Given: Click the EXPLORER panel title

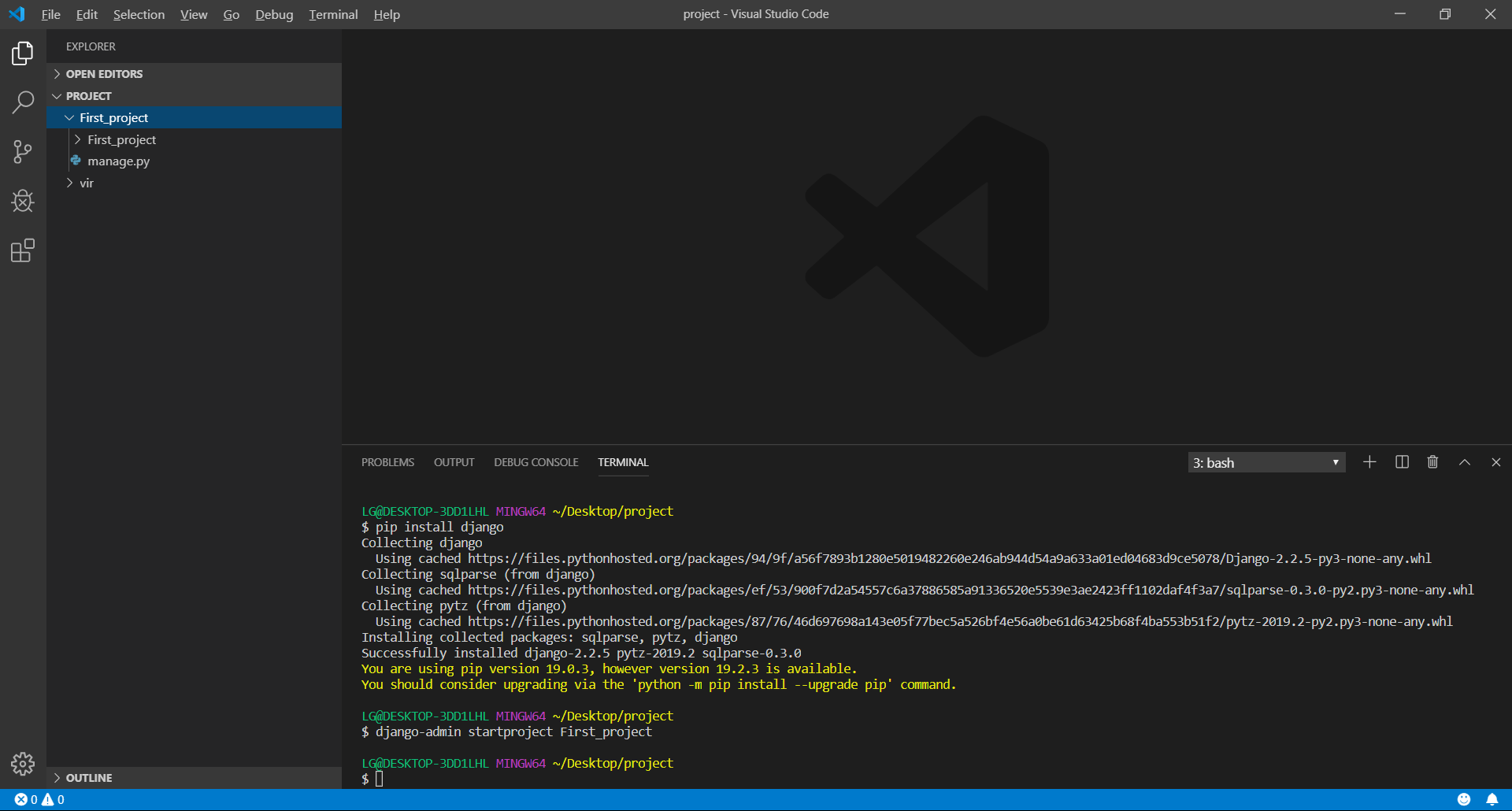Looking at the screenshot, I should click(91, 46).
